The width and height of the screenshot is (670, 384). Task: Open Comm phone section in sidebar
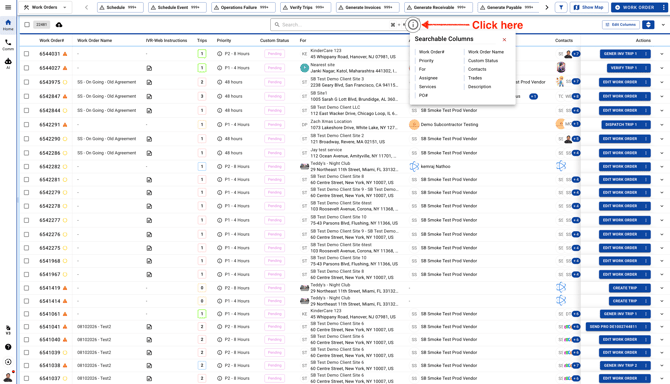coord(8,44)
